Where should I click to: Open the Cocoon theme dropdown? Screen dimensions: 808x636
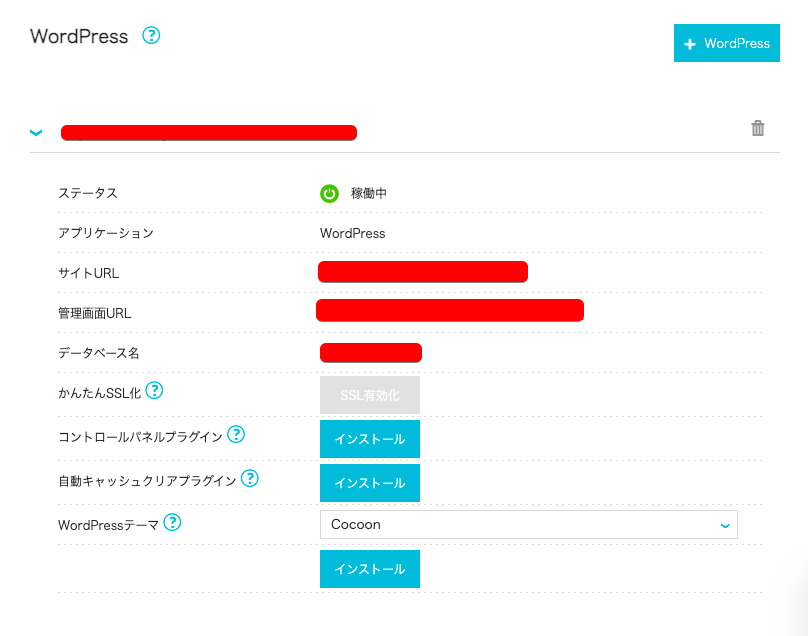point(528,524)
